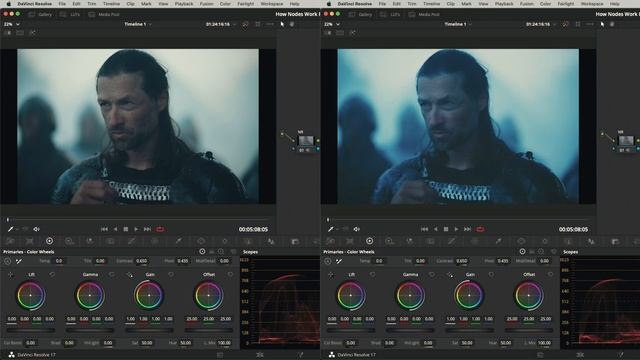Open 01:24:16:16 timecode dropdown in right window

click(x=541, y=24)
